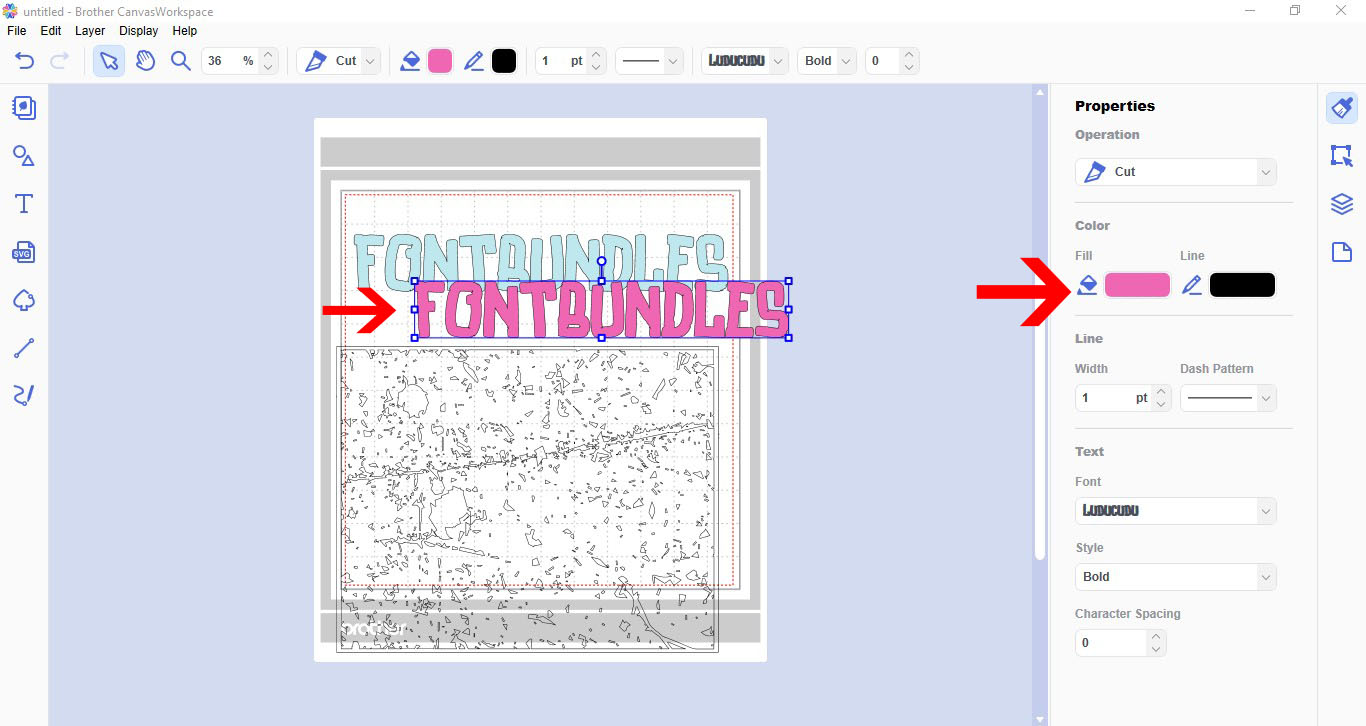Open the Layers panel on the right sidebar
Image resolution: width=1366 pixels, height=726 pixels.
[x=1341, y=203]
